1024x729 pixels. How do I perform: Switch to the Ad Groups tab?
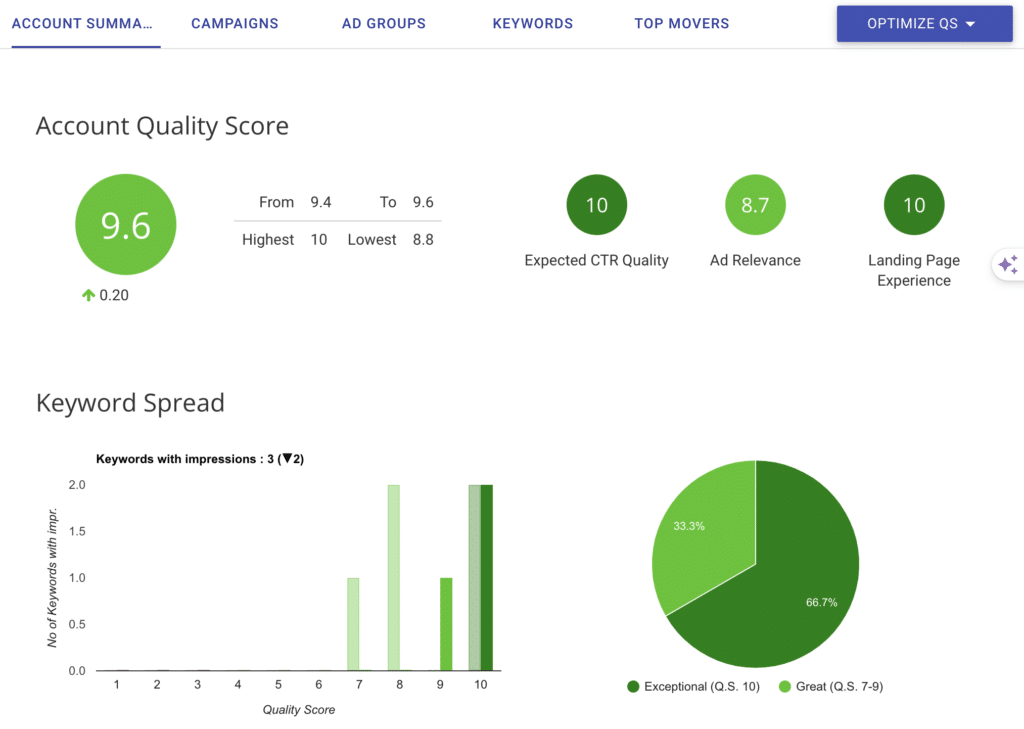pos(383,24)
